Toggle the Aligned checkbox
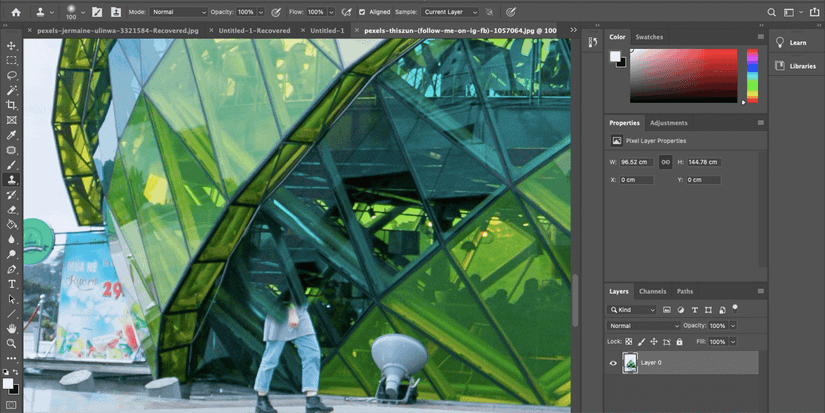 pos(362,12)
